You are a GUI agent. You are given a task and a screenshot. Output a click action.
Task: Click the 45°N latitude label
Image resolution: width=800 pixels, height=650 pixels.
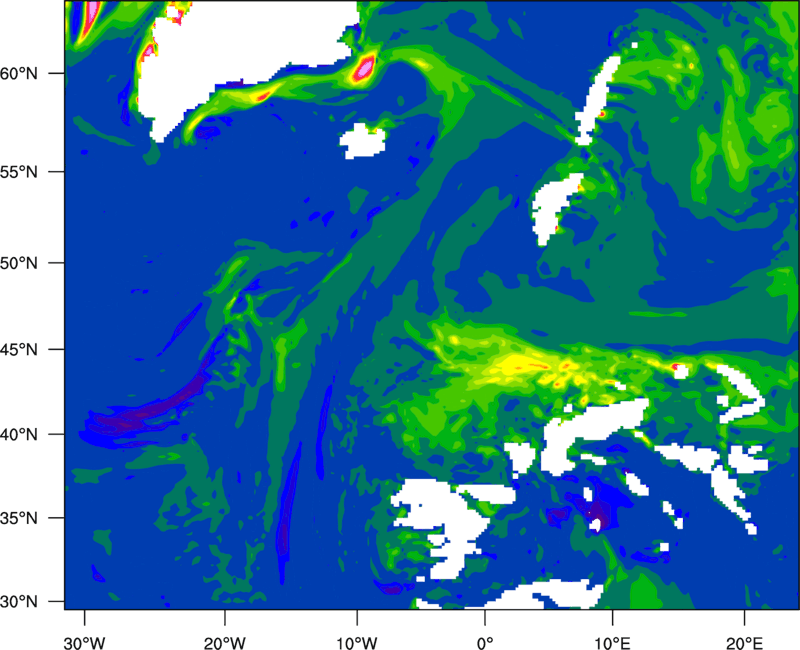[19, 350]
